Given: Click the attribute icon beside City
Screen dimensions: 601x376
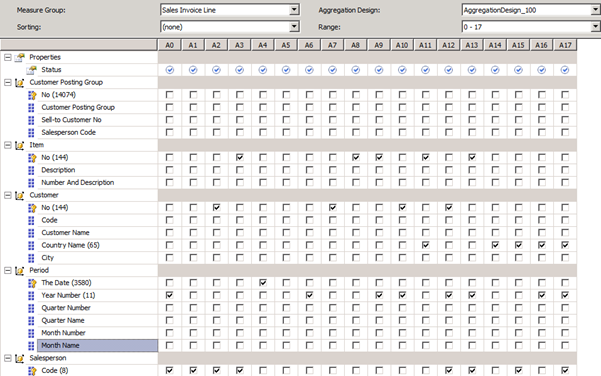Looking at the screenshot, I should tap(31, 258).
